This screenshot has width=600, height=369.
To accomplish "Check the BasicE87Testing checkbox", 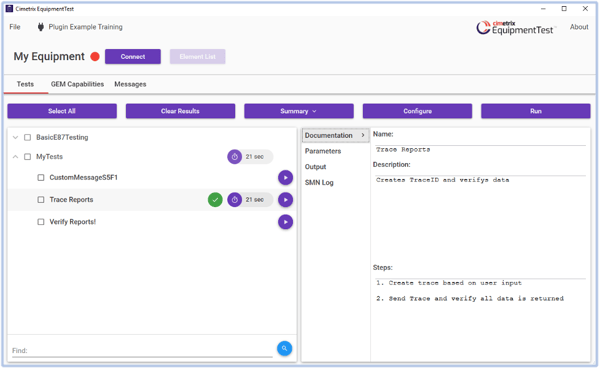I will (x=28, y=137).
